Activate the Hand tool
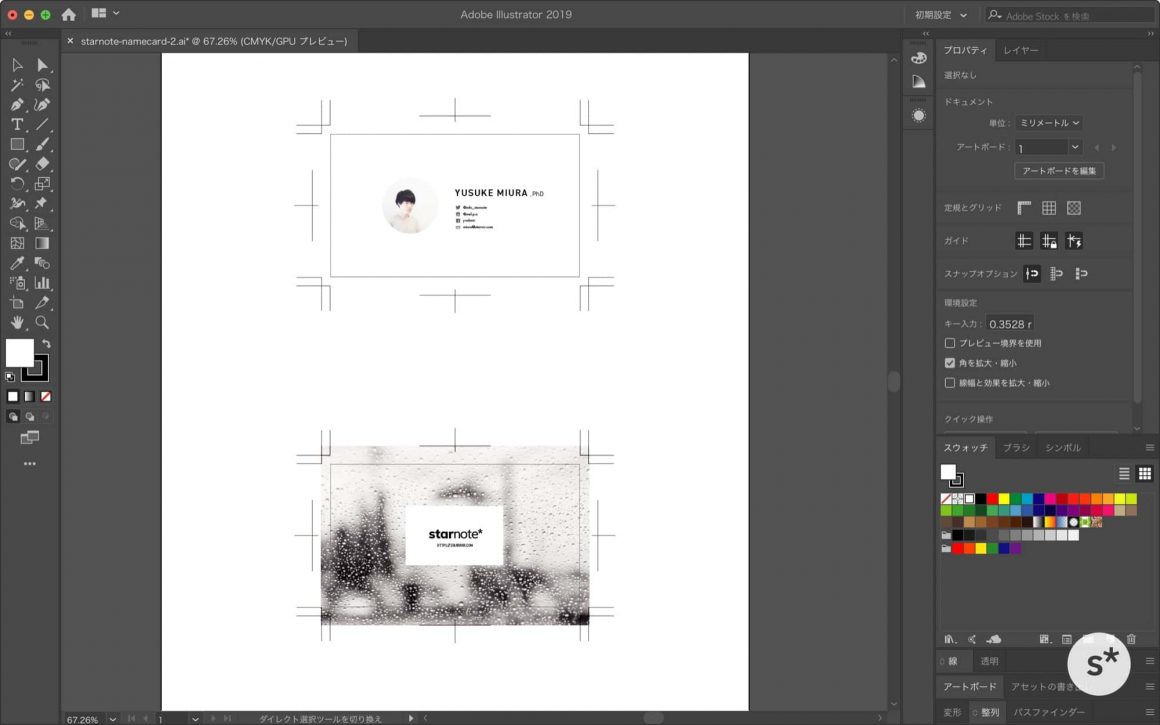This screenshot has width=1160, height=725. [17, 322]
